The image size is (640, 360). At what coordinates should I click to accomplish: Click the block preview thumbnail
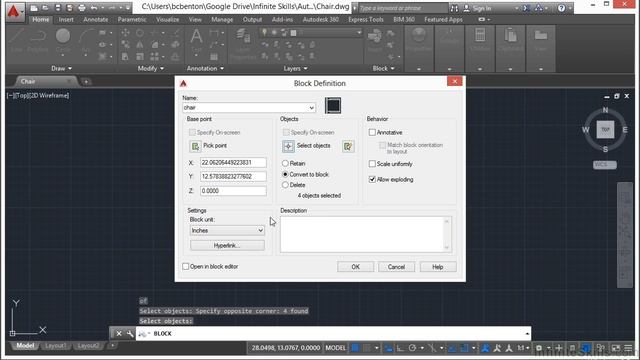click(x=333, y=106)
